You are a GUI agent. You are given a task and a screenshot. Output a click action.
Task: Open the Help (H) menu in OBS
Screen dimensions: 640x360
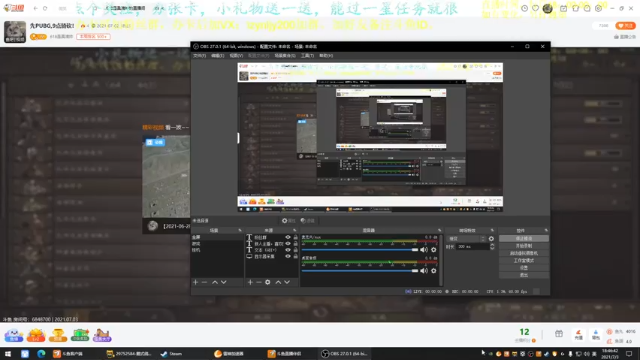coord(326,56)
